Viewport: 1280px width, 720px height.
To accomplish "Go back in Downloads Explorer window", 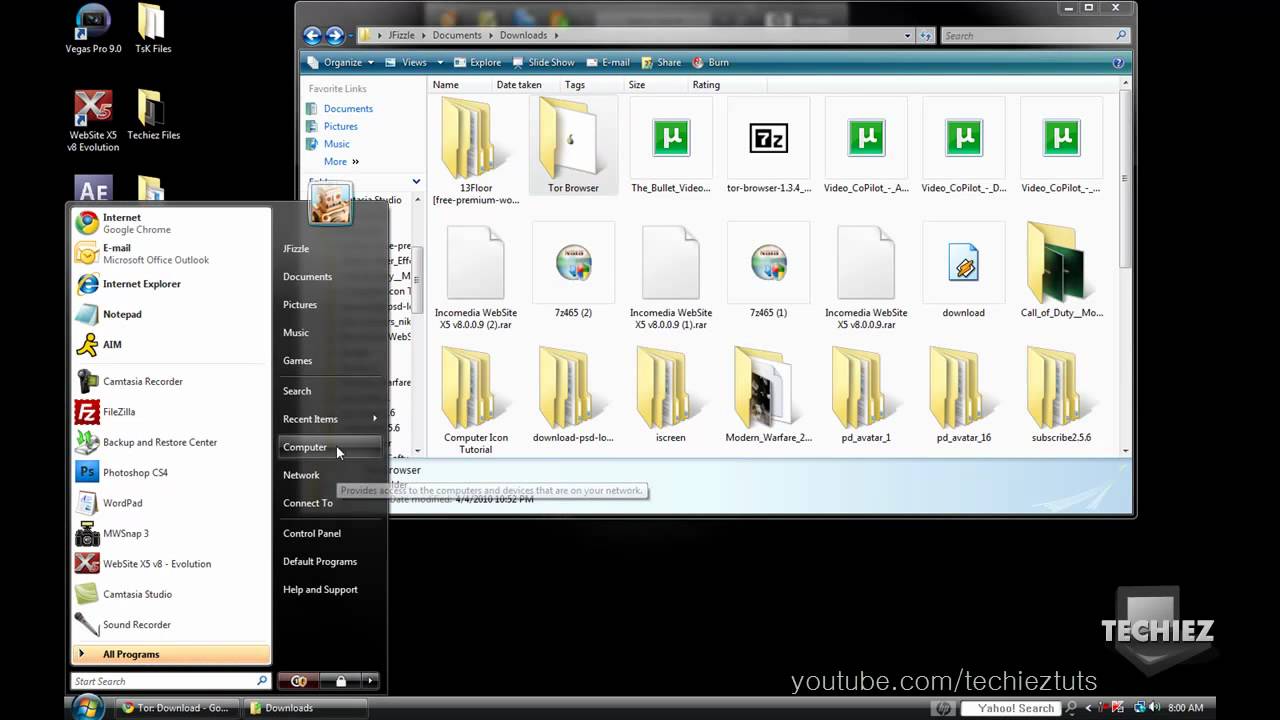I will coord(312,36).
